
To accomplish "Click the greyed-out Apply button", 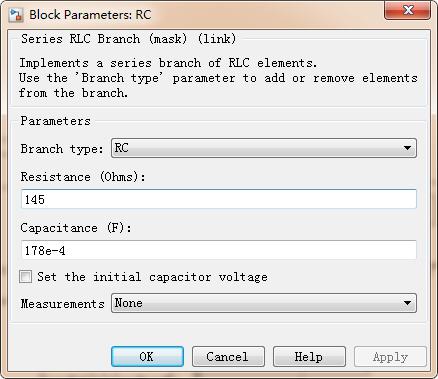I will pyautogui.click(x=390, y=357).
